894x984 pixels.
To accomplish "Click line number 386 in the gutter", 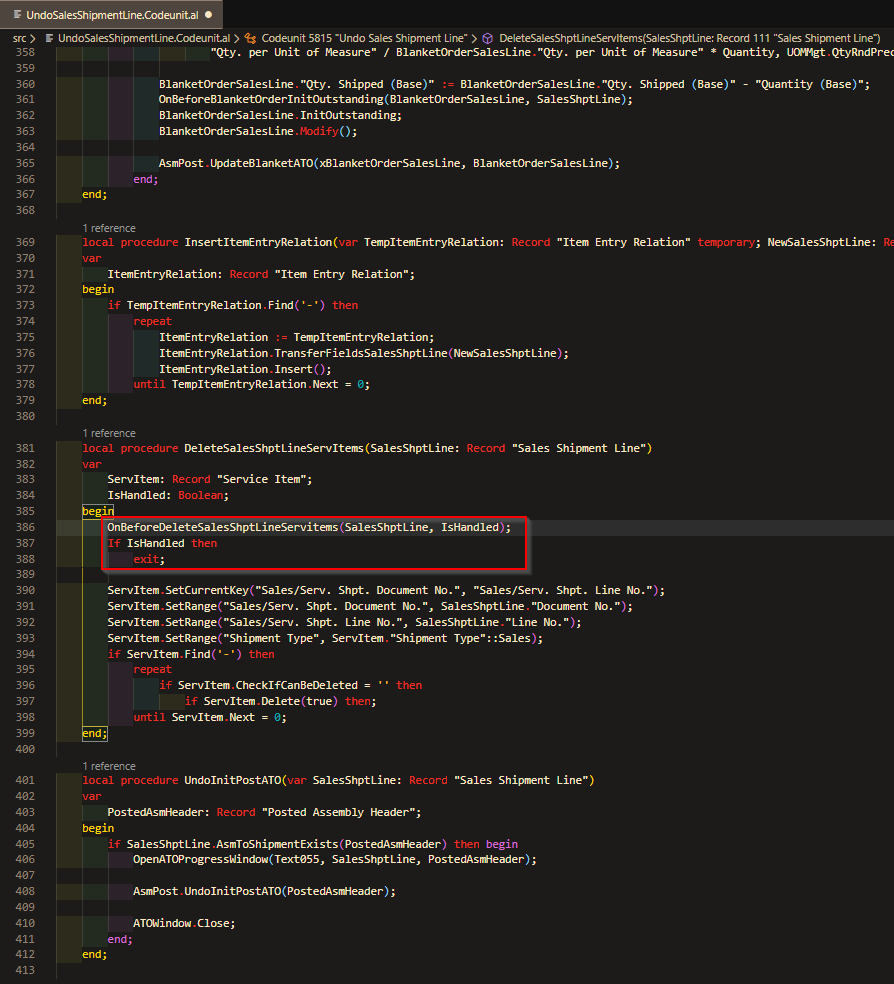I will pyautogui.click(x=25, y=527).
